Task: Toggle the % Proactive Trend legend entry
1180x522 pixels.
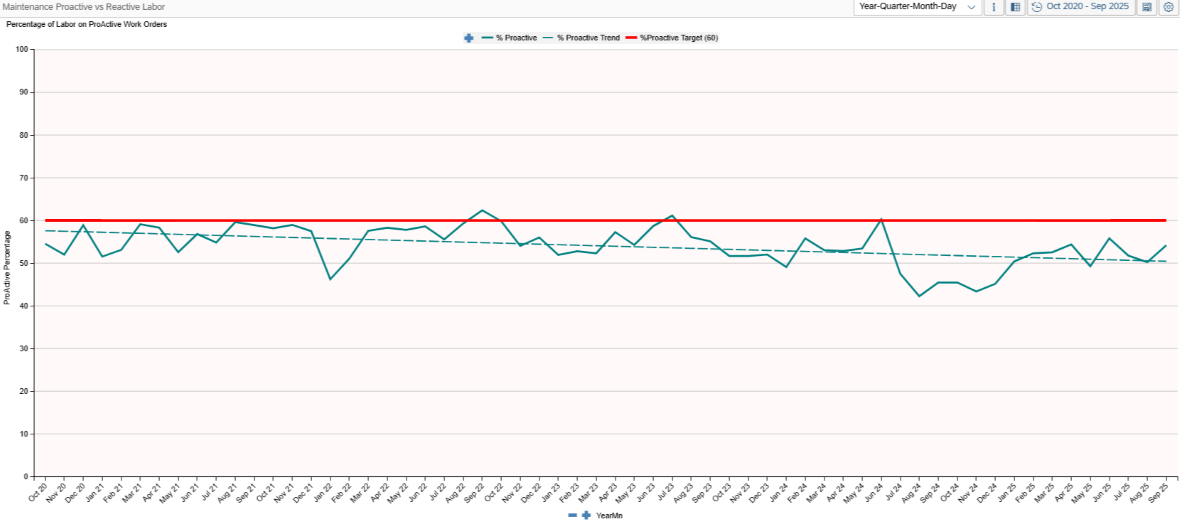Action: point(580,38)
